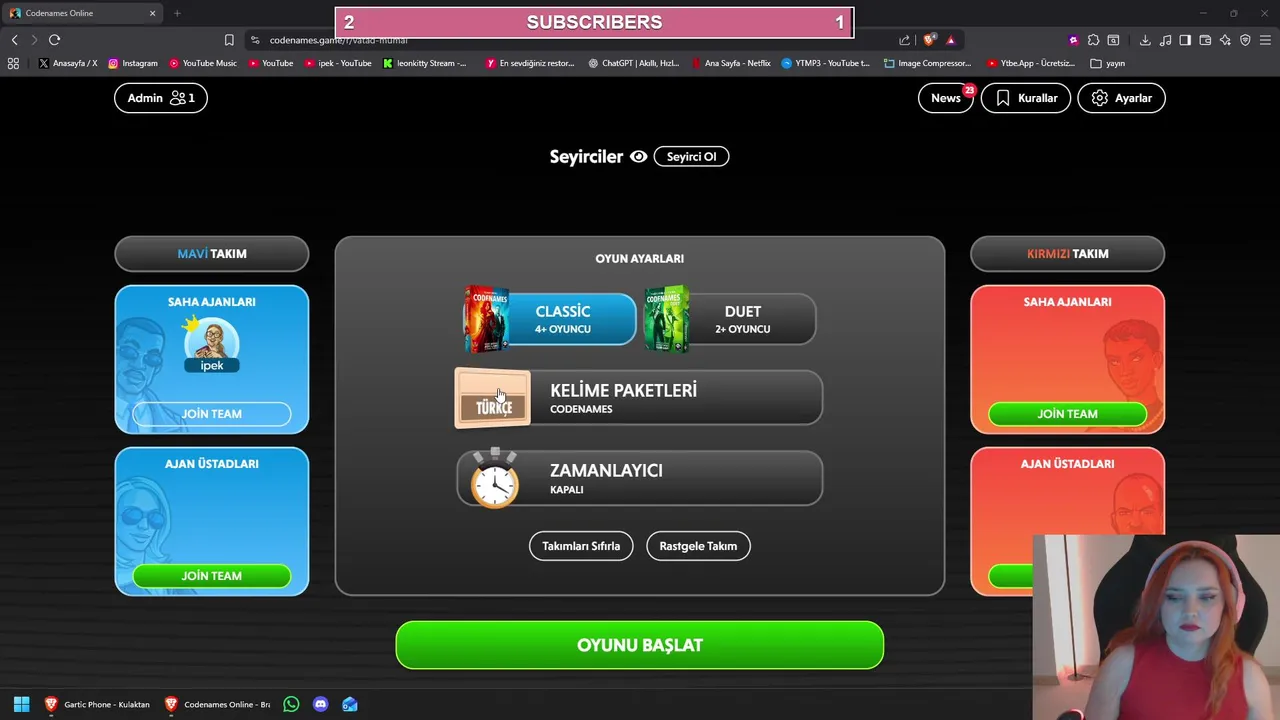
Task: Click the MAVİ TAKIM header
Action: coord(212,254)
